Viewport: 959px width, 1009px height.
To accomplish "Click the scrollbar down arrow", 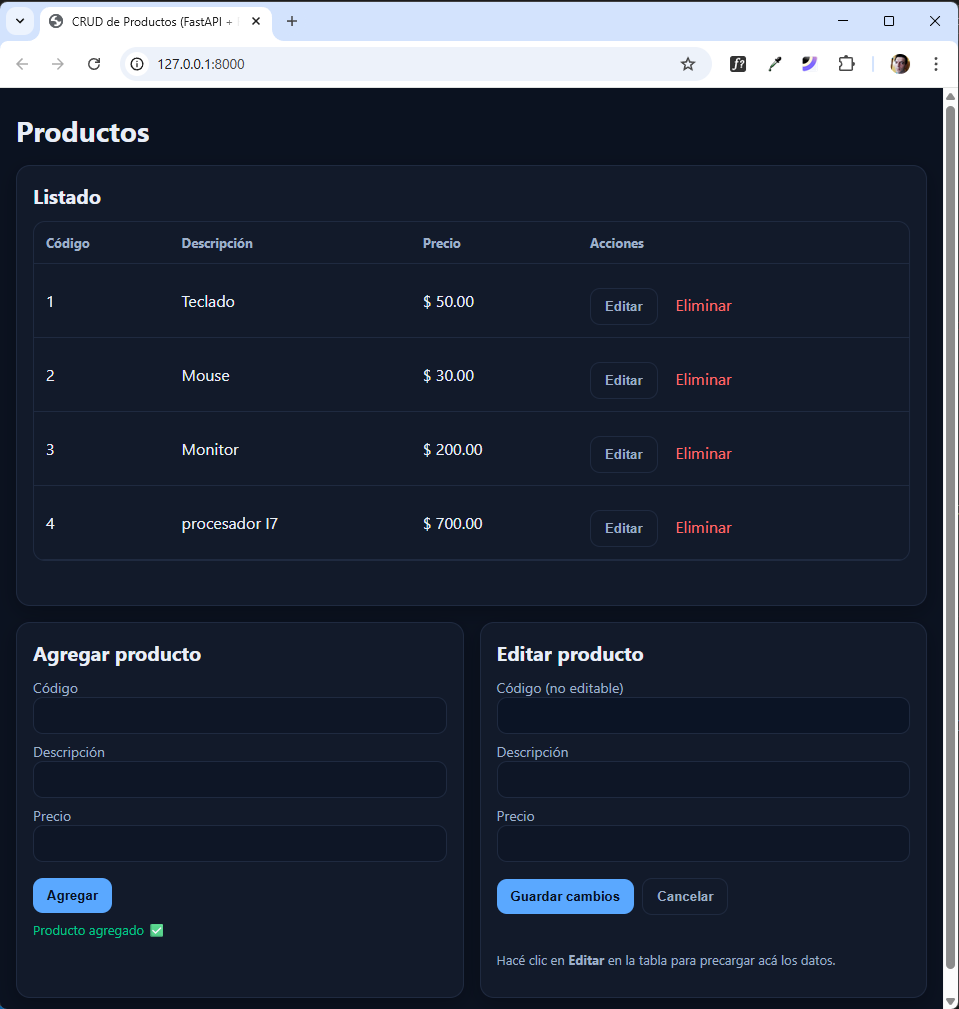I will (950, 1001).
